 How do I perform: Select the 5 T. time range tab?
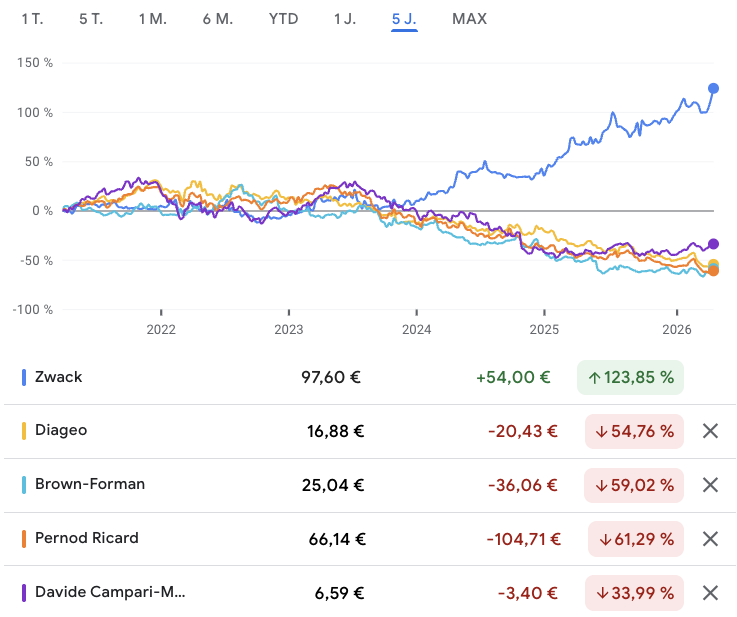(x=91, y=19)
